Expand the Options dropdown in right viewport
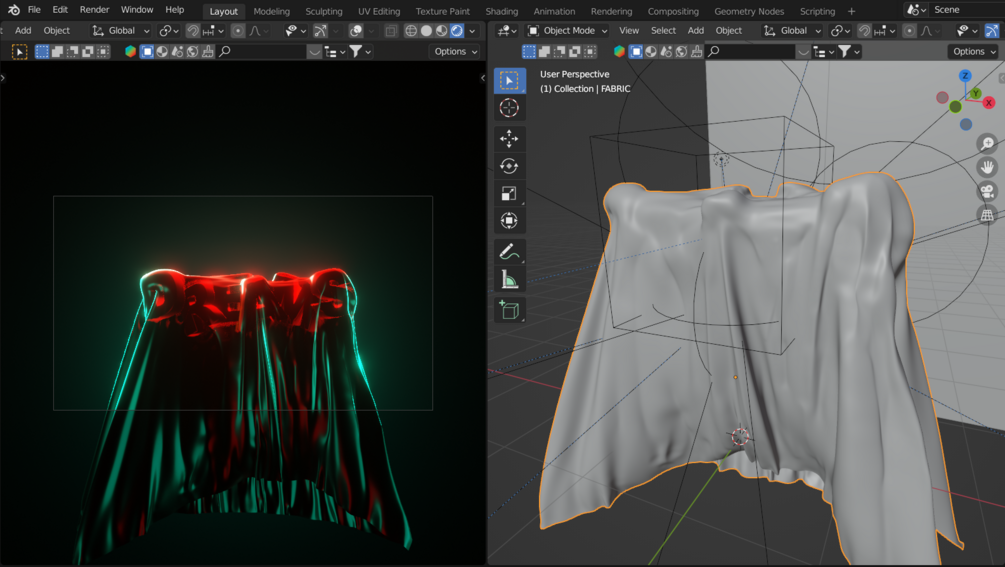This screenshot has height=567, width=1005. [973, 51]
